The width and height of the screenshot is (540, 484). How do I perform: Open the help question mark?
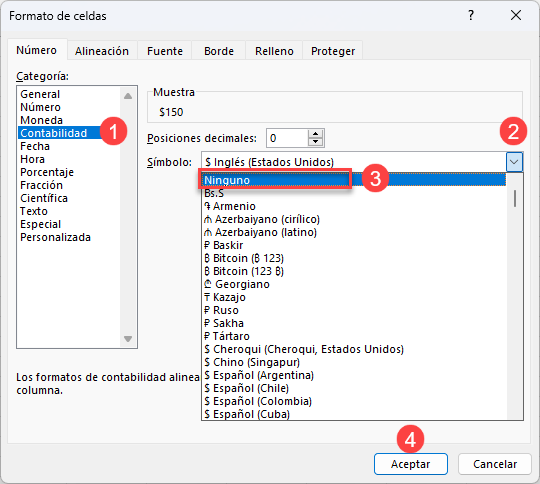coord(471,15)
